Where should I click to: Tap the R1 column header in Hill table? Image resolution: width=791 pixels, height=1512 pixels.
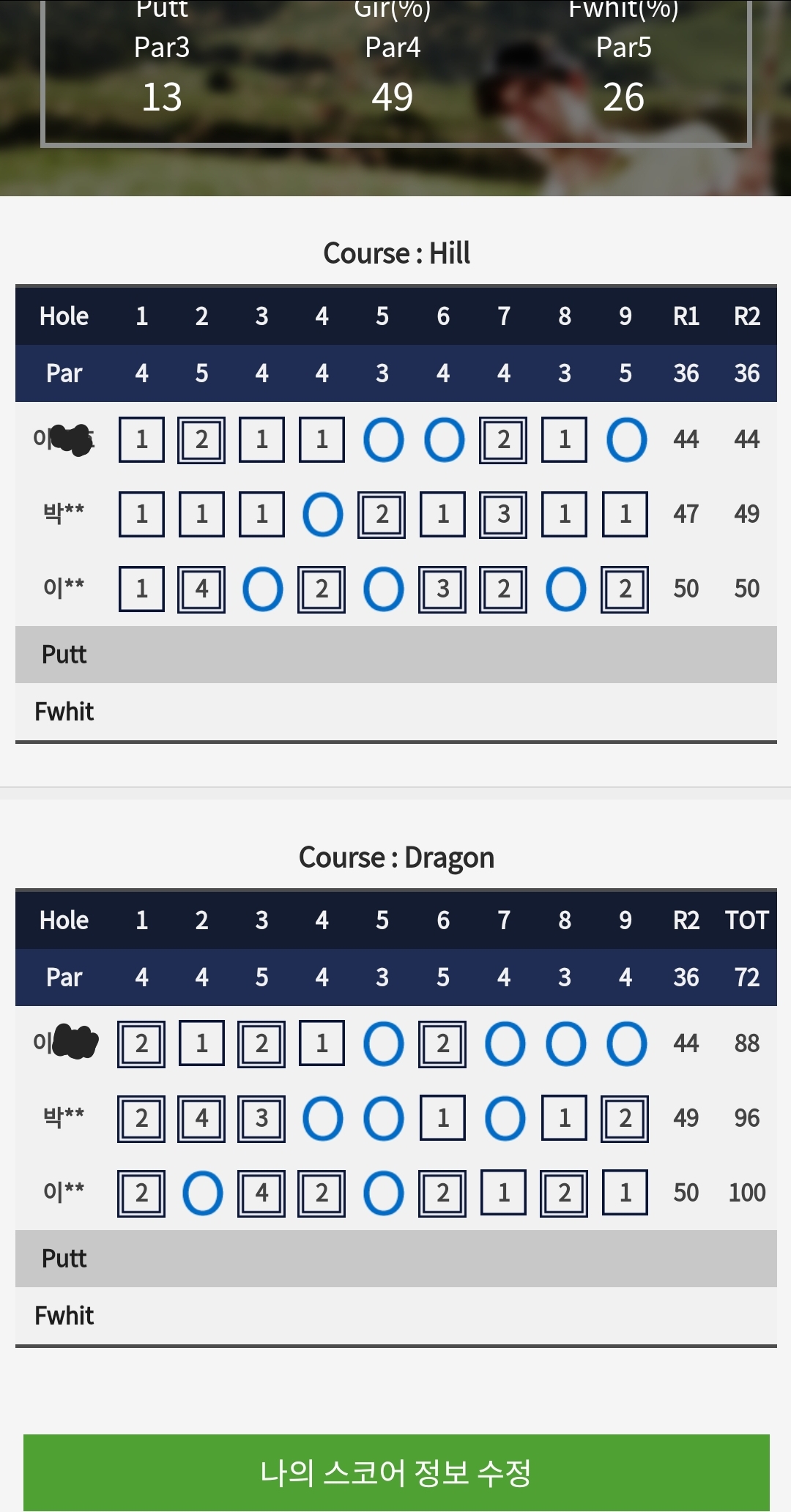[686, 316]
